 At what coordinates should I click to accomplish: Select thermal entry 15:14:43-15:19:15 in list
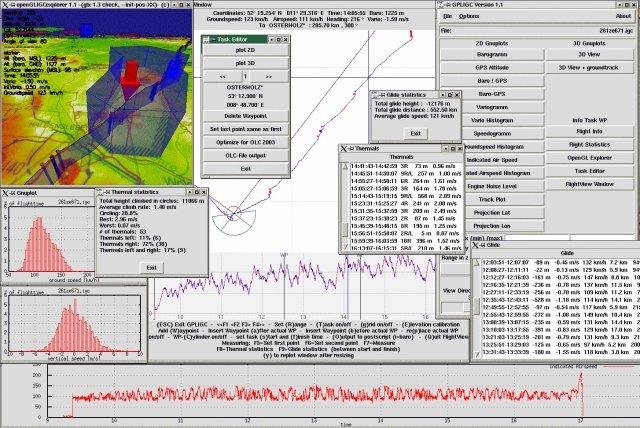(406, 196)
